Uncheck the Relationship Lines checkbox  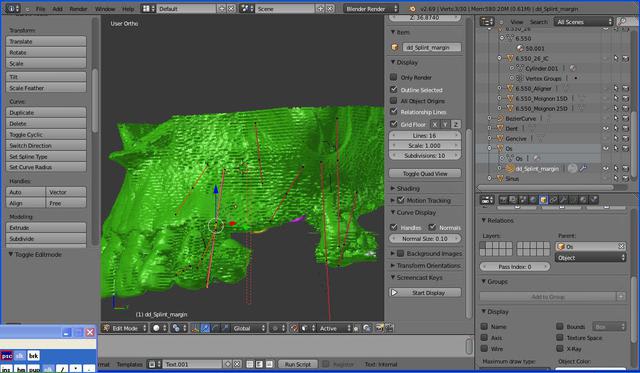[393, 111]
